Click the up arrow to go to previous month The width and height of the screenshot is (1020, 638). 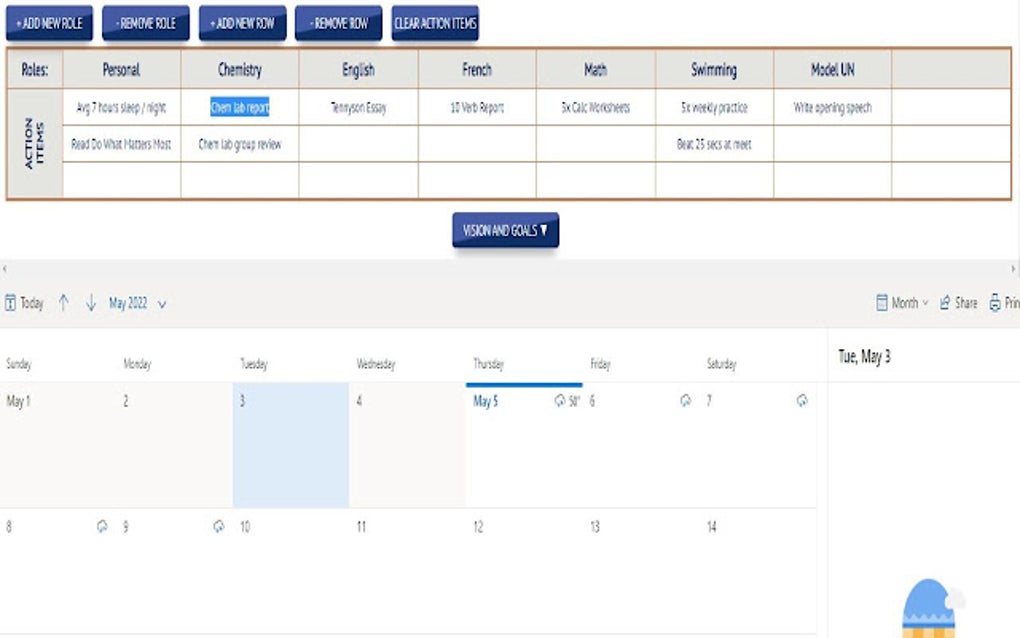(x=62, y=303)
